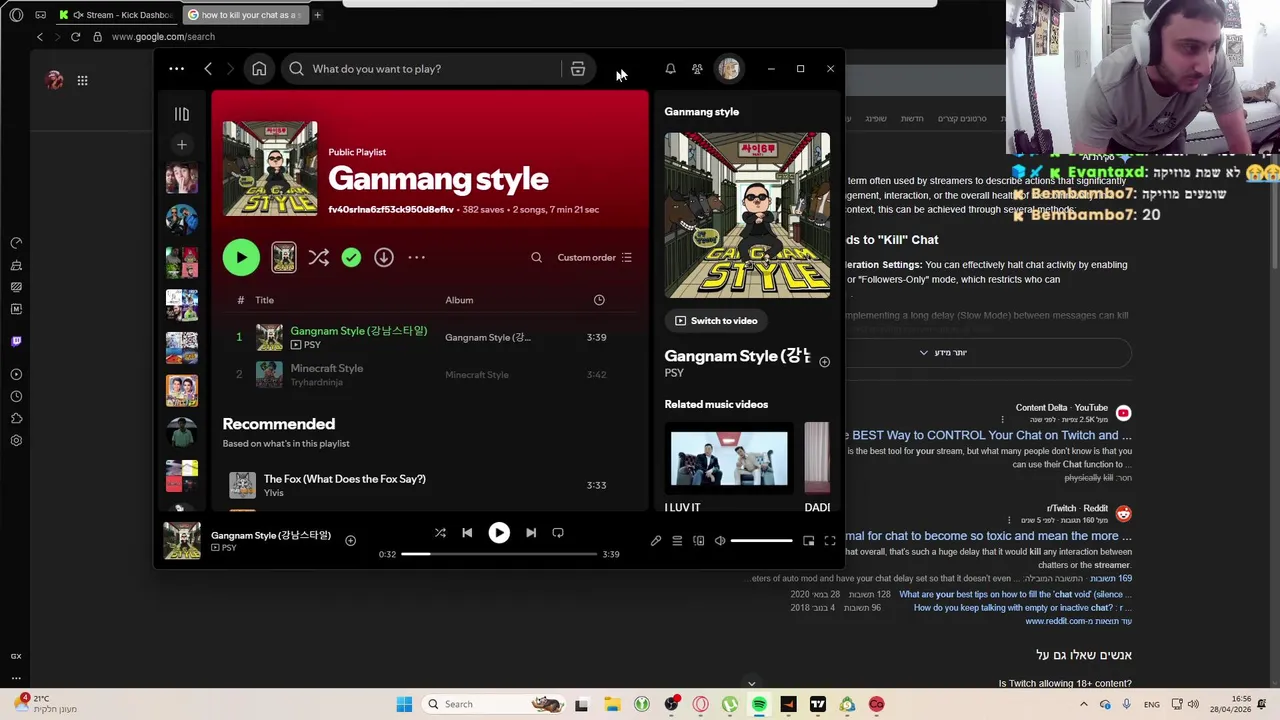Adjust the Spotify volume slider
Viewport: 1280px width, 720px height.
761,541
